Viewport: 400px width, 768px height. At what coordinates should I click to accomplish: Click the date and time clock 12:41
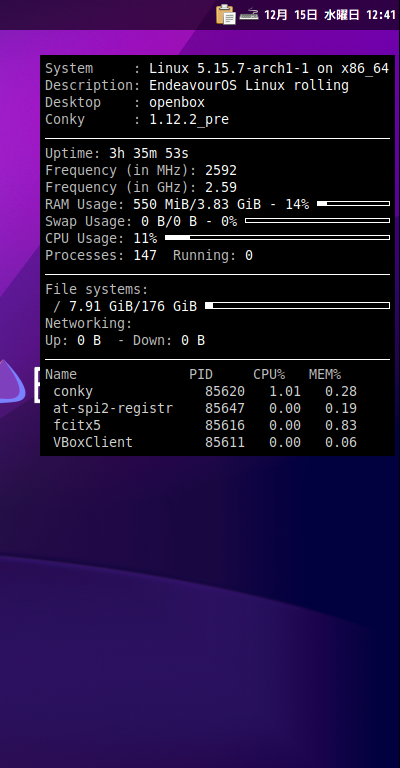tap(330, 15)
